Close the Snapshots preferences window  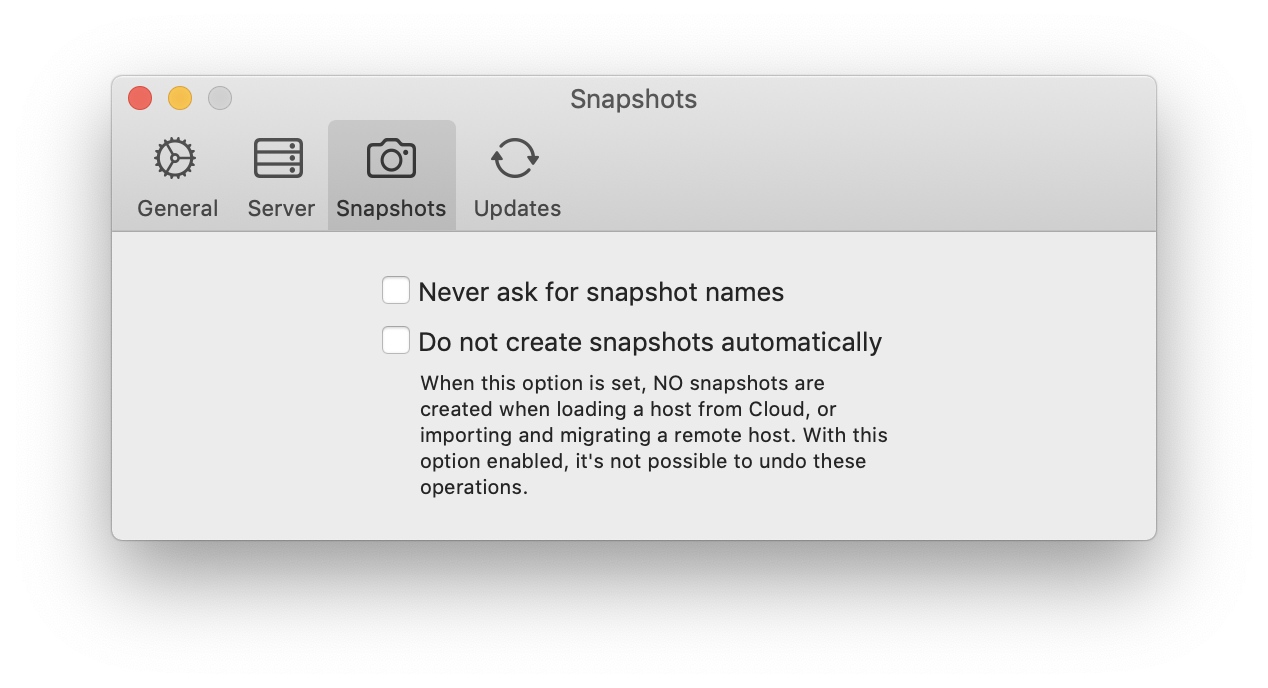(139, 98)
